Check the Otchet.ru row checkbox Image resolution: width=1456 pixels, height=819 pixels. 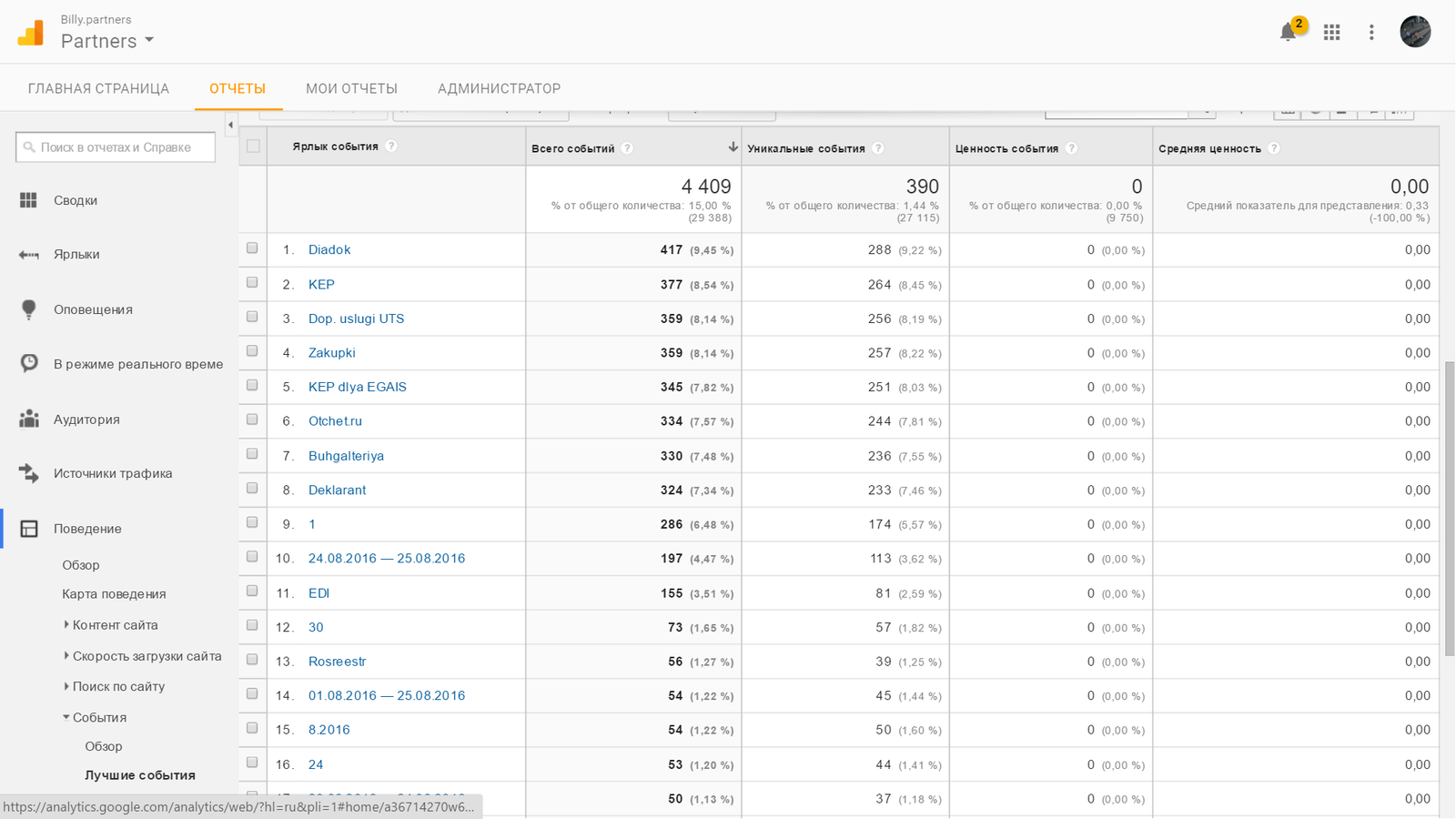(252, 420)
